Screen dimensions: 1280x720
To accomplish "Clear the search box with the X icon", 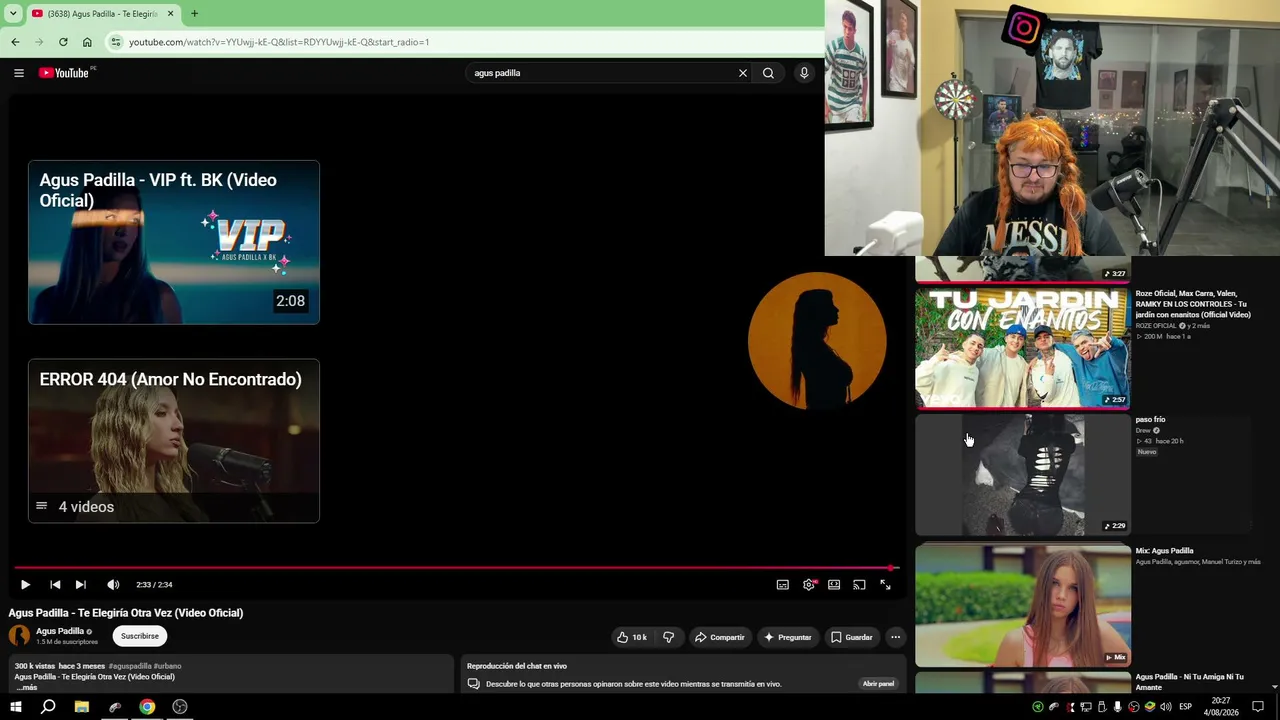I will coord(743,73).
